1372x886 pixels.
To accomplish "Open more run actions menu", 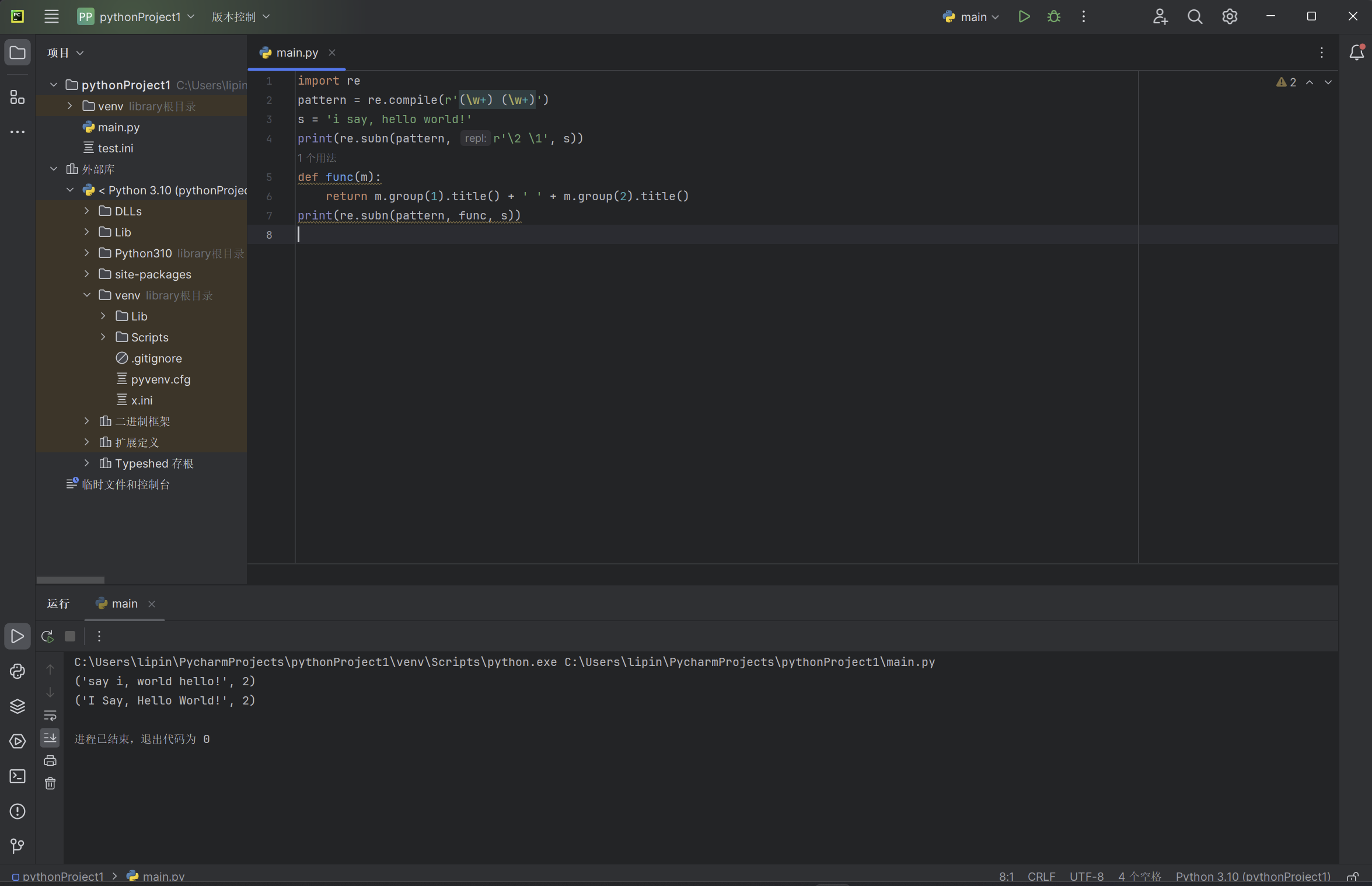I will pyautogui.click(x=1084, y=16).
